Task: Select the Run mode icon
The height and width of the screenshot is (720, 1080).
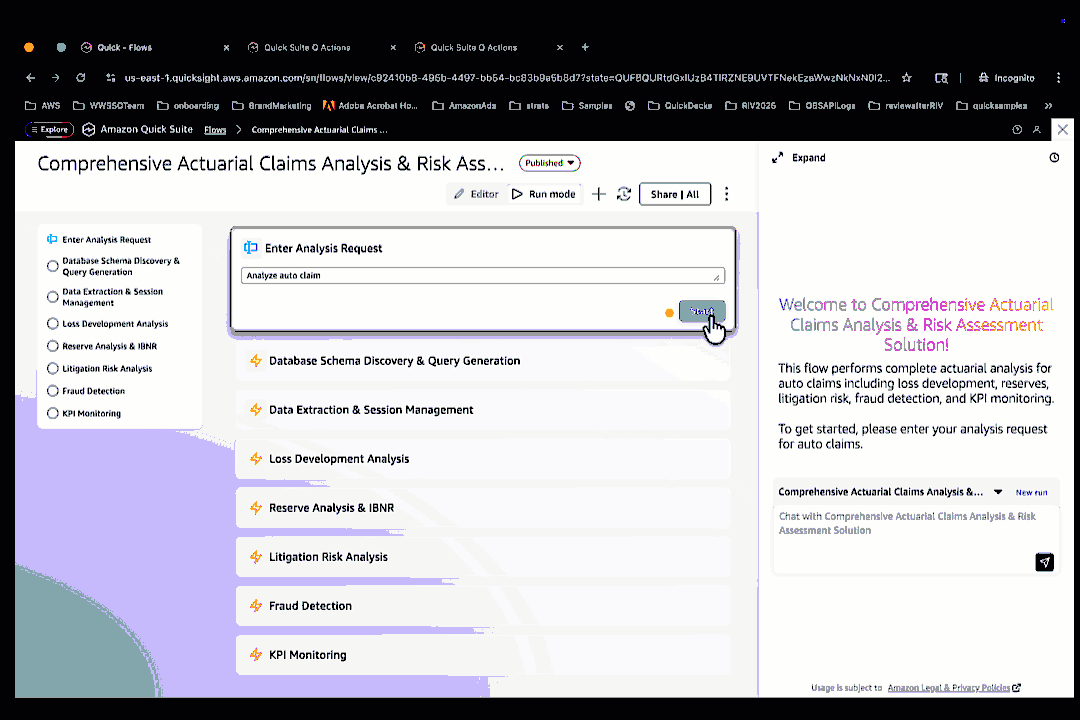Action: (x=518, y=194)
